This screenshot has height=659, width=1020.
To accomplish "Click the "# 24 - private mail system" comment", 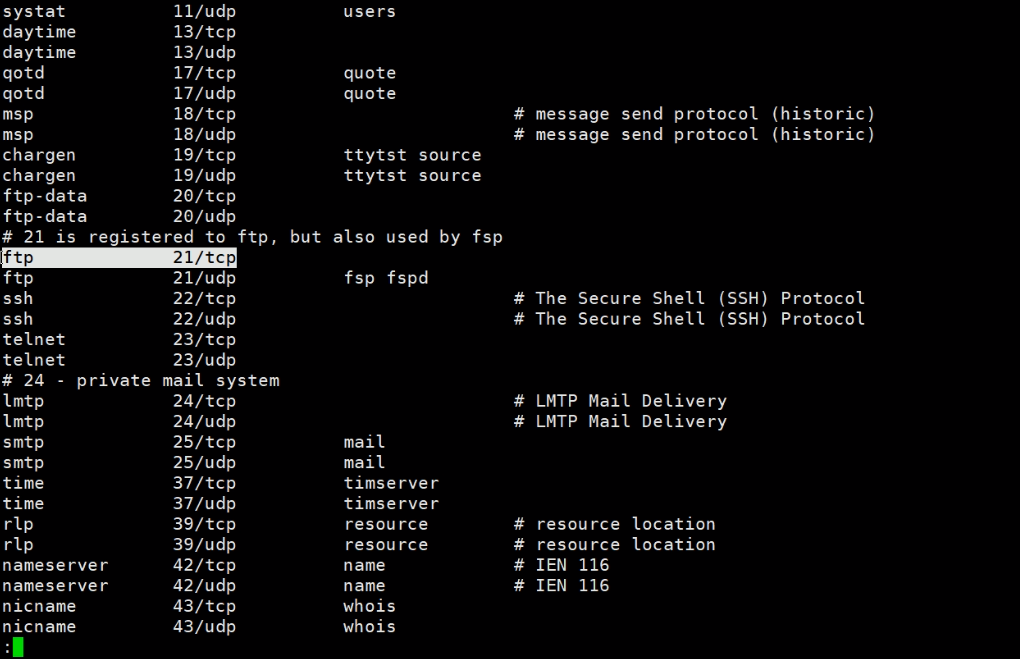I will [x=140, y=380].
